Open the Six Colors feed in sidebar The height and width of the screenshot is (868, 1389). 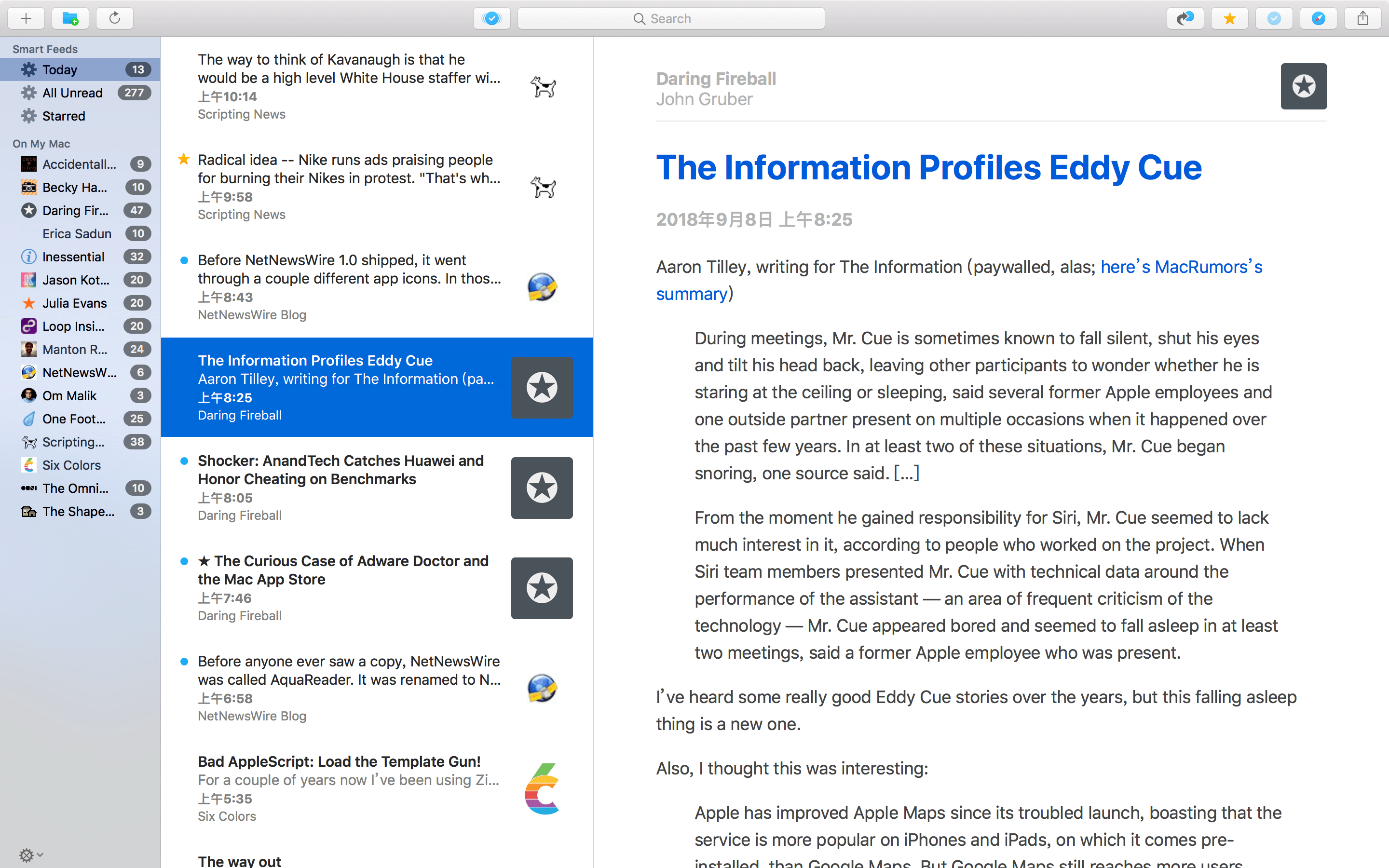(x=81, y=465)
